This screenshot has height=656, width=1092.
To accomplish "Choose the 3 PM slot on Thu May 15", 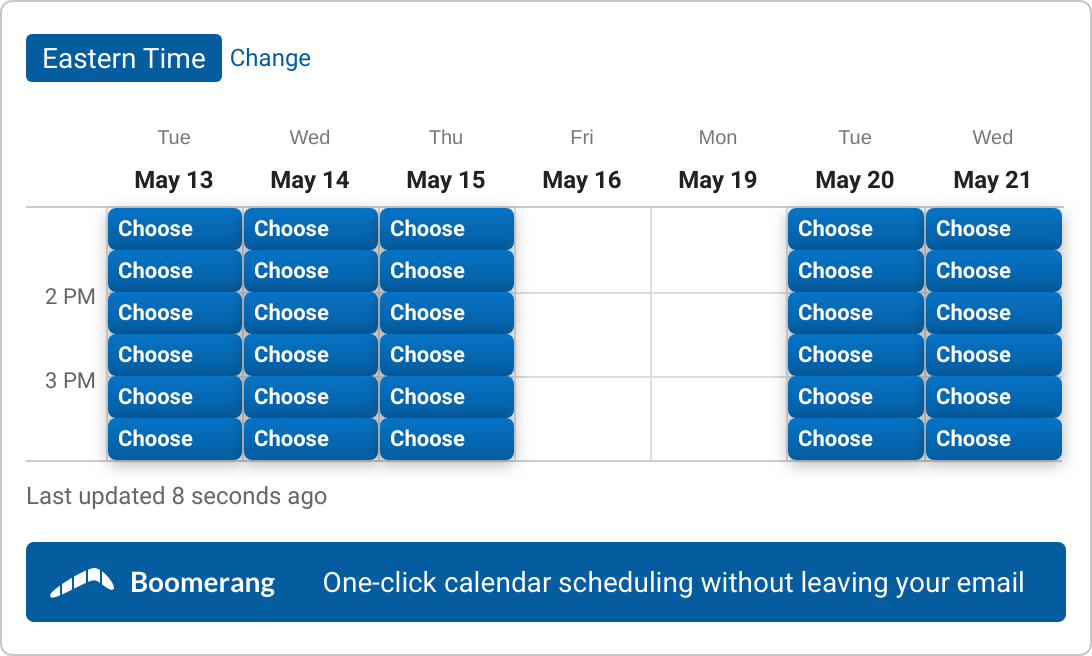I will [446, 397].
